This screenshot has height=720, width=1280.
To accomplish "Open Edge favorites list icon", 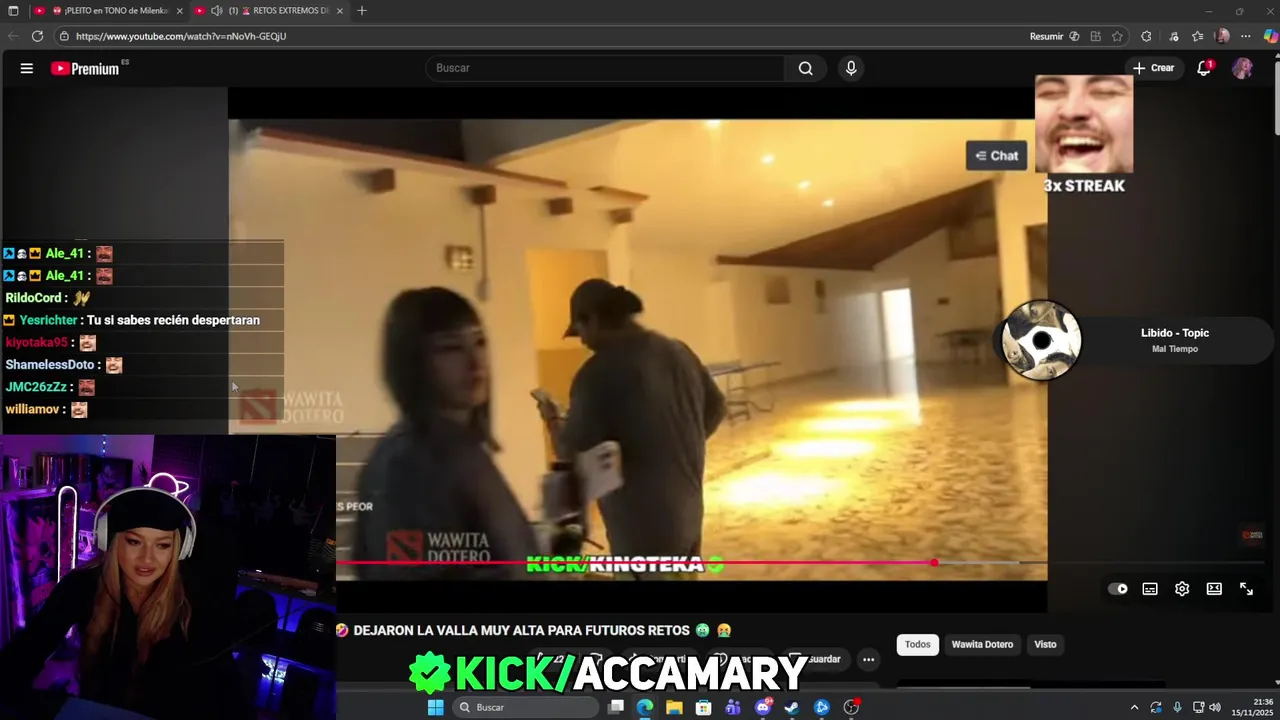I will [1197, 36].
